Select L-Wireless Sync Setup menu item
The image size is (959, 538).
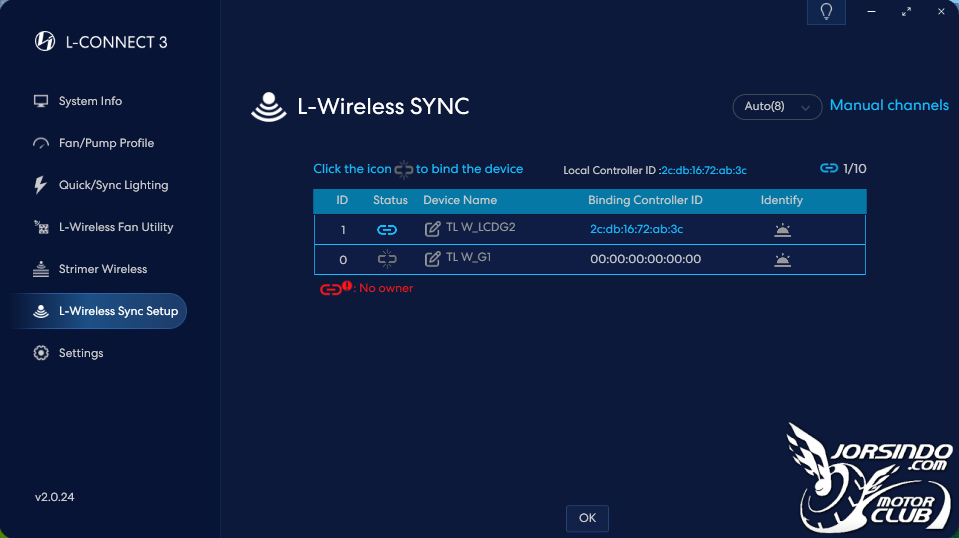tap(100, 311)
